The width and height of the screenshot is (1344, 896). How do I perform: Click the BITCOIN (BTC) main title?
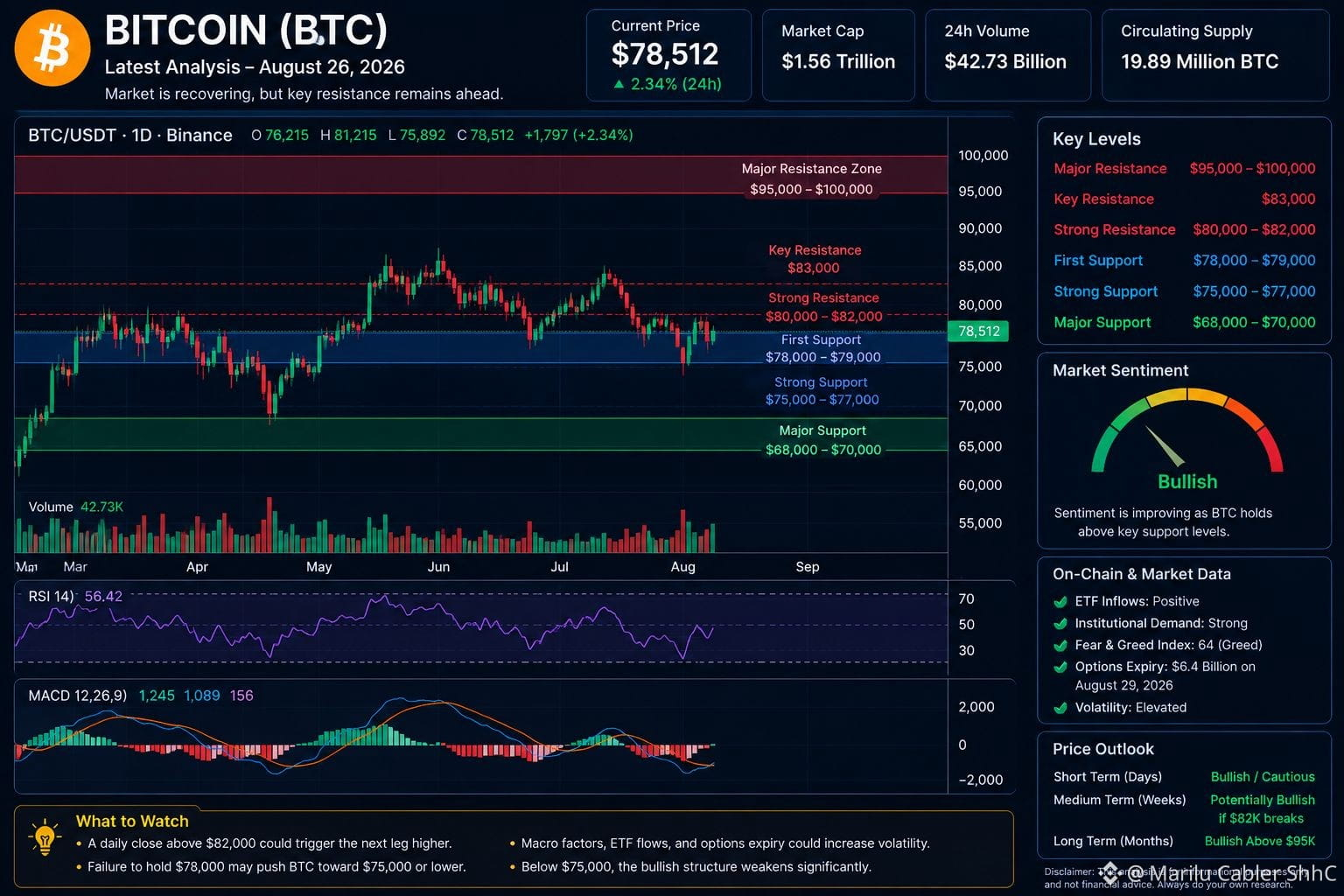tap(246, 30)
